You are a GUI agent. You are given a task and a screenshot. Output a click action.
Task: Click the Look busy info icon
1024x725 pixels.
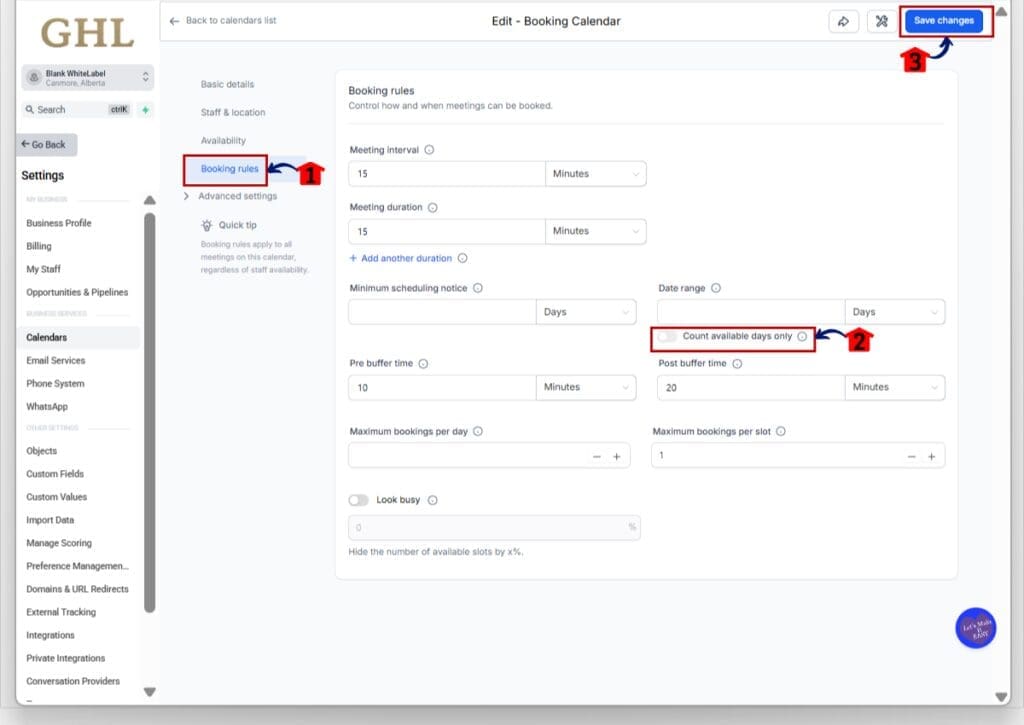point(432,500)
